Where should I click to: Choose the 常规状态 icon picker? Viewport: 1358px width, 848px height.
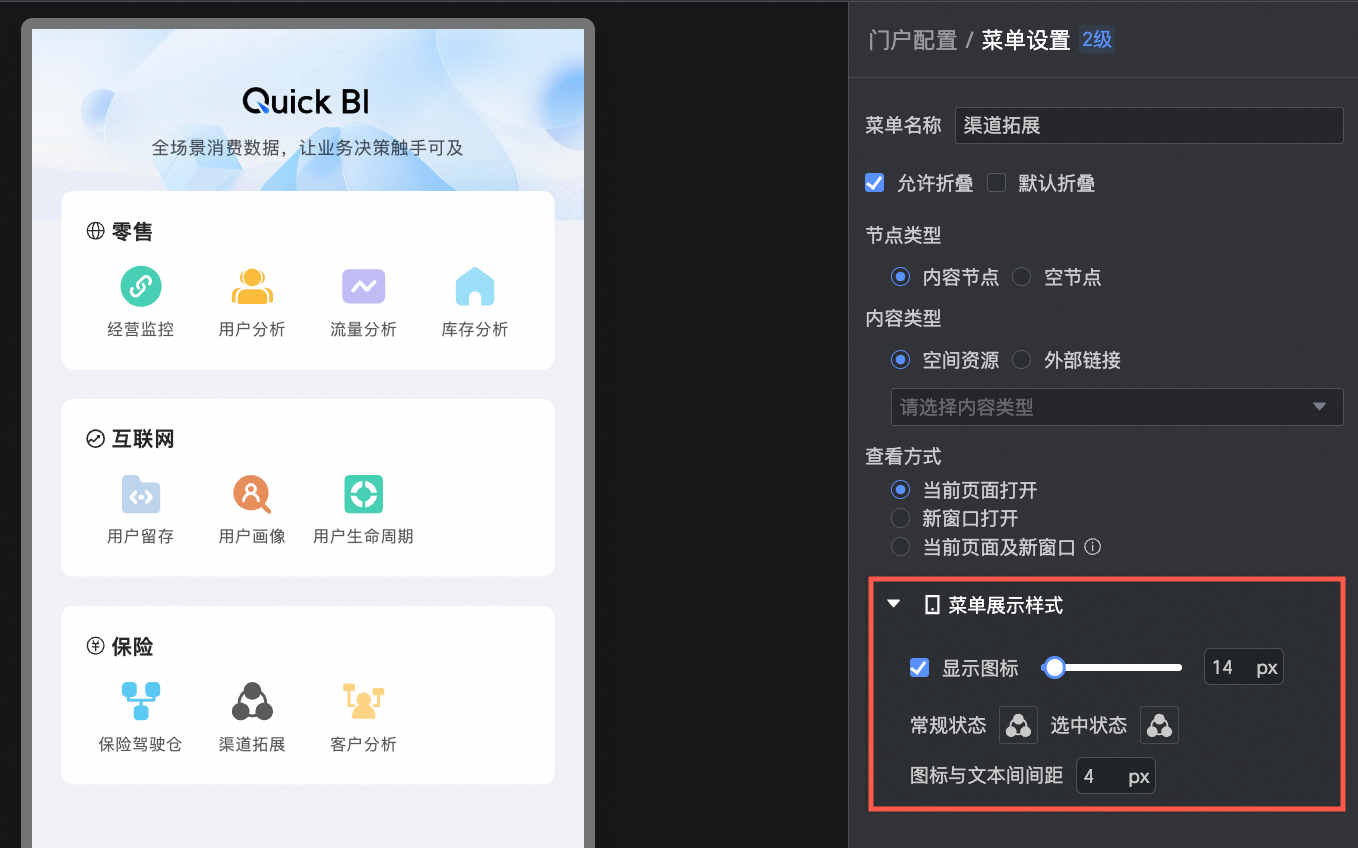click(x=1018, y=725)
